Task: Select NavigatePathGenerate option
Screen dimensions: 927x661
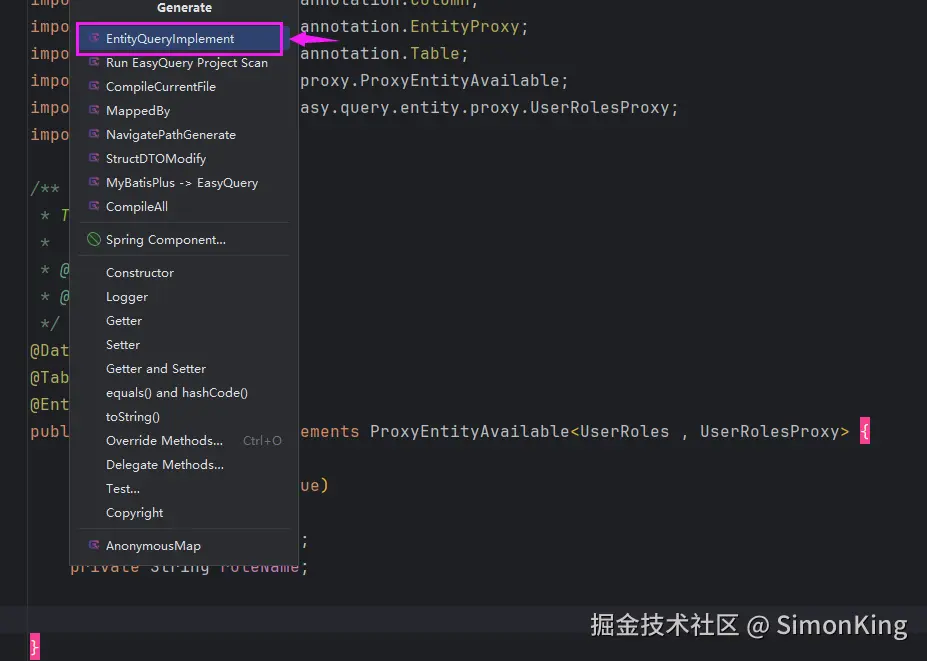Action: click(184, 135)
